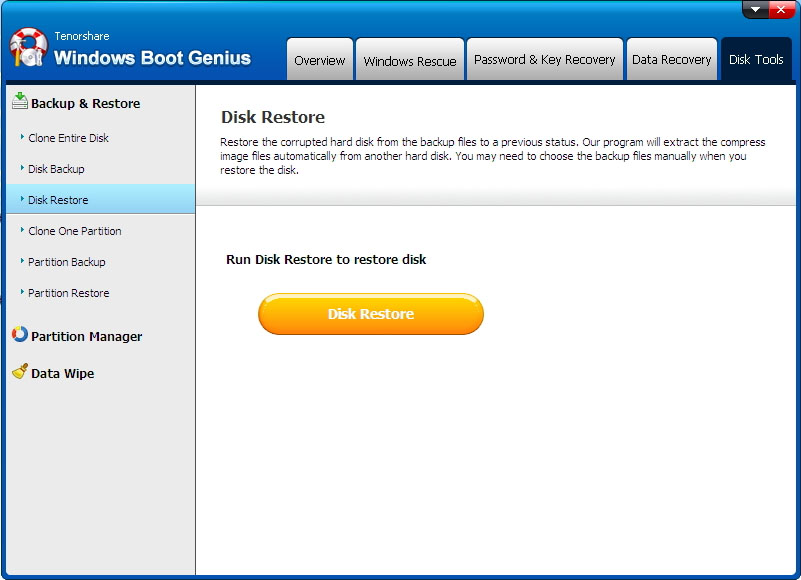Choose Partition Restore in sidebar

(x=68, y=293)
